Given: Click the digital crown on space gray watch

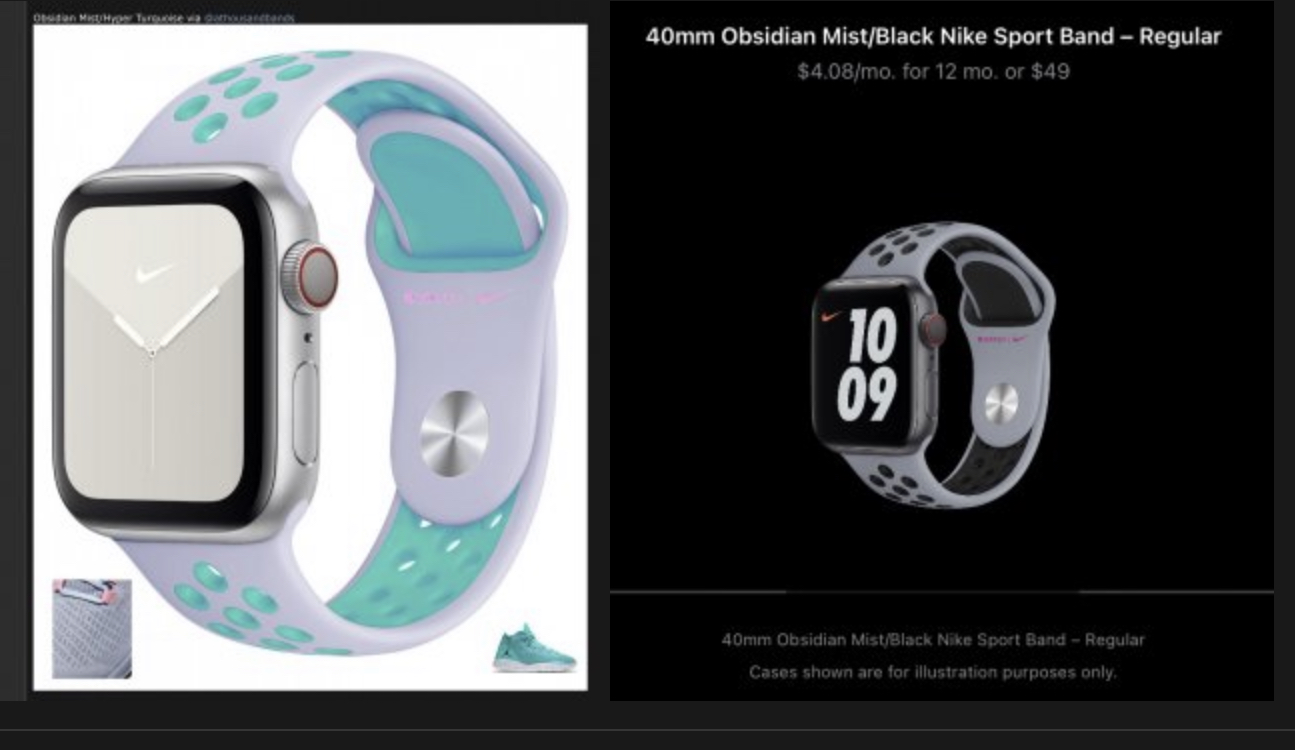Looking at the screenshot, I should (933, 329).
